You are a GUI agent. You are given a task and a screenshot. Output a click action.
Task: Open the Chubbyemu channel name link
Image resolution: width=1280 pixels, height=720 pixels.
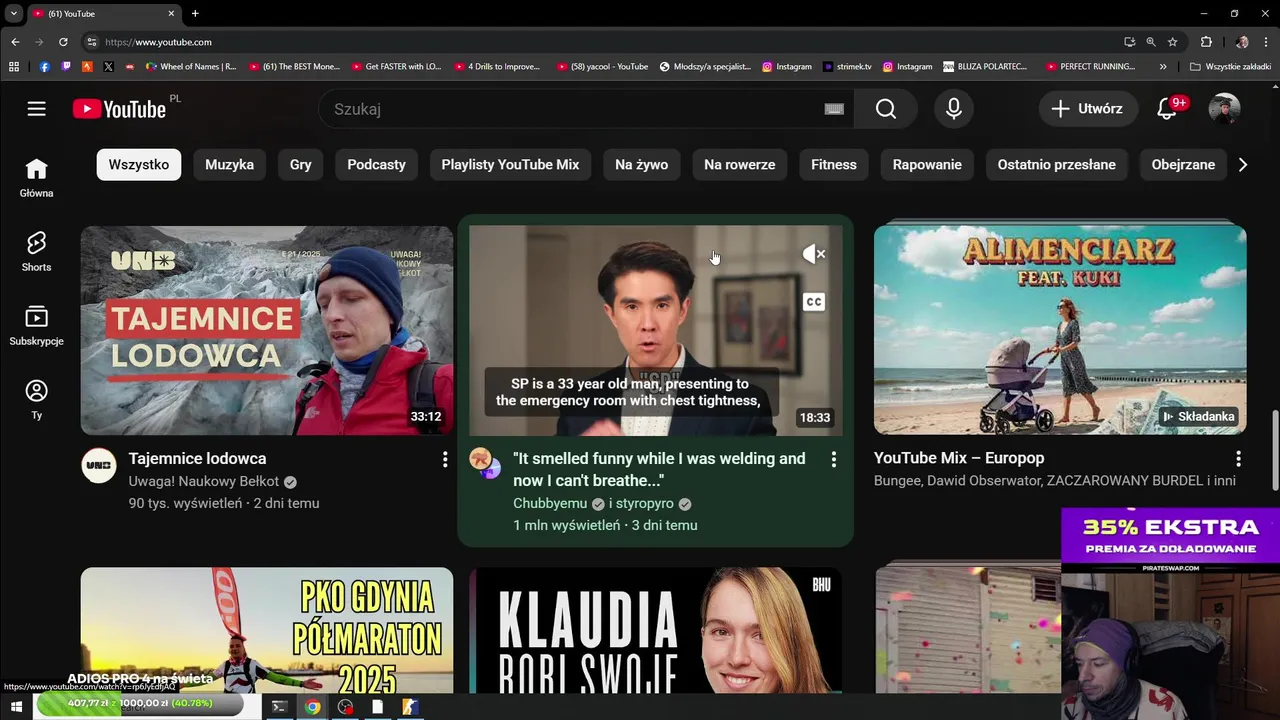(x=550, y=503)
